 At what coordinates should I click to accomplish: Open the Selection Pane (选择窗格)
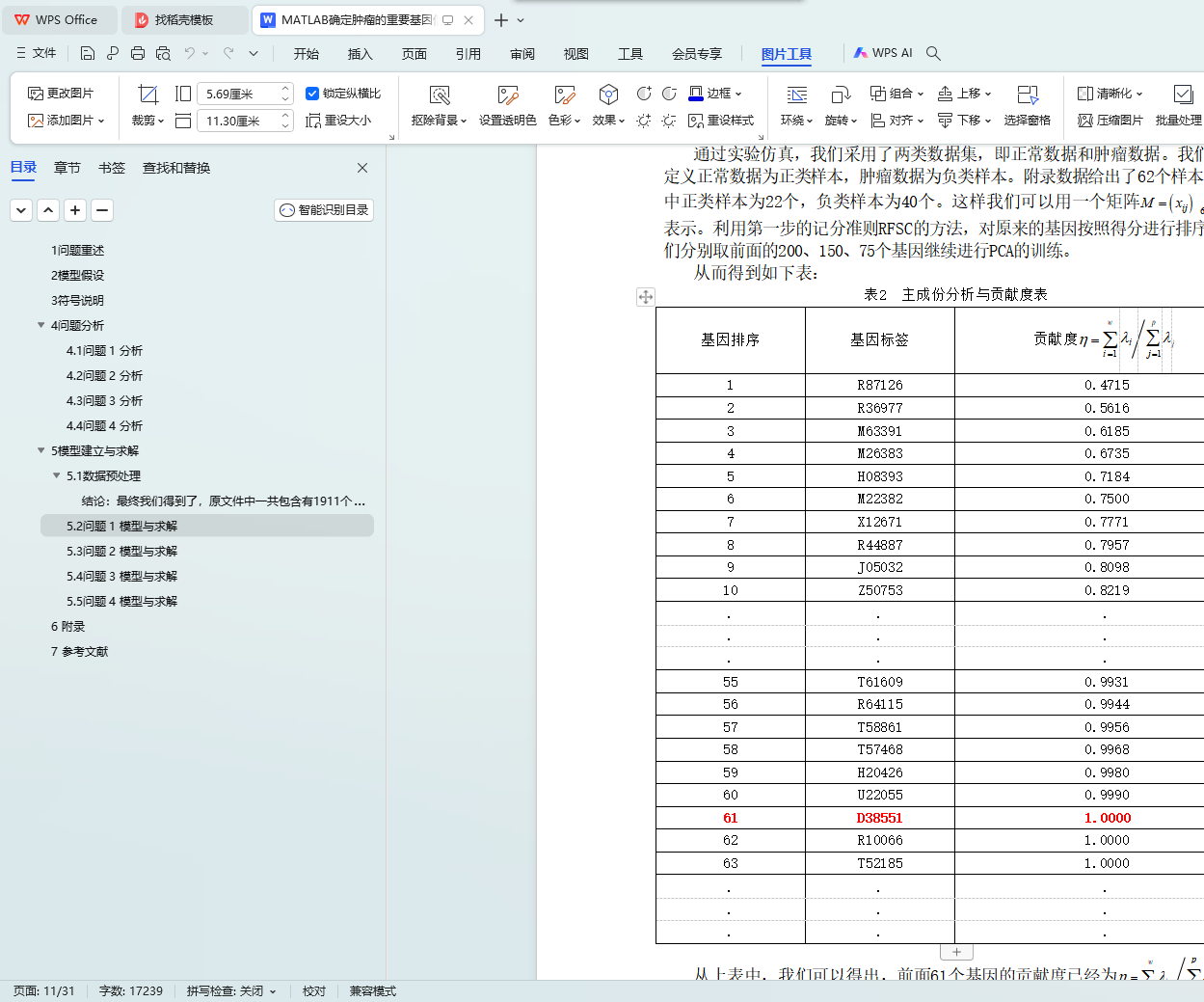tap(1028, 106)
